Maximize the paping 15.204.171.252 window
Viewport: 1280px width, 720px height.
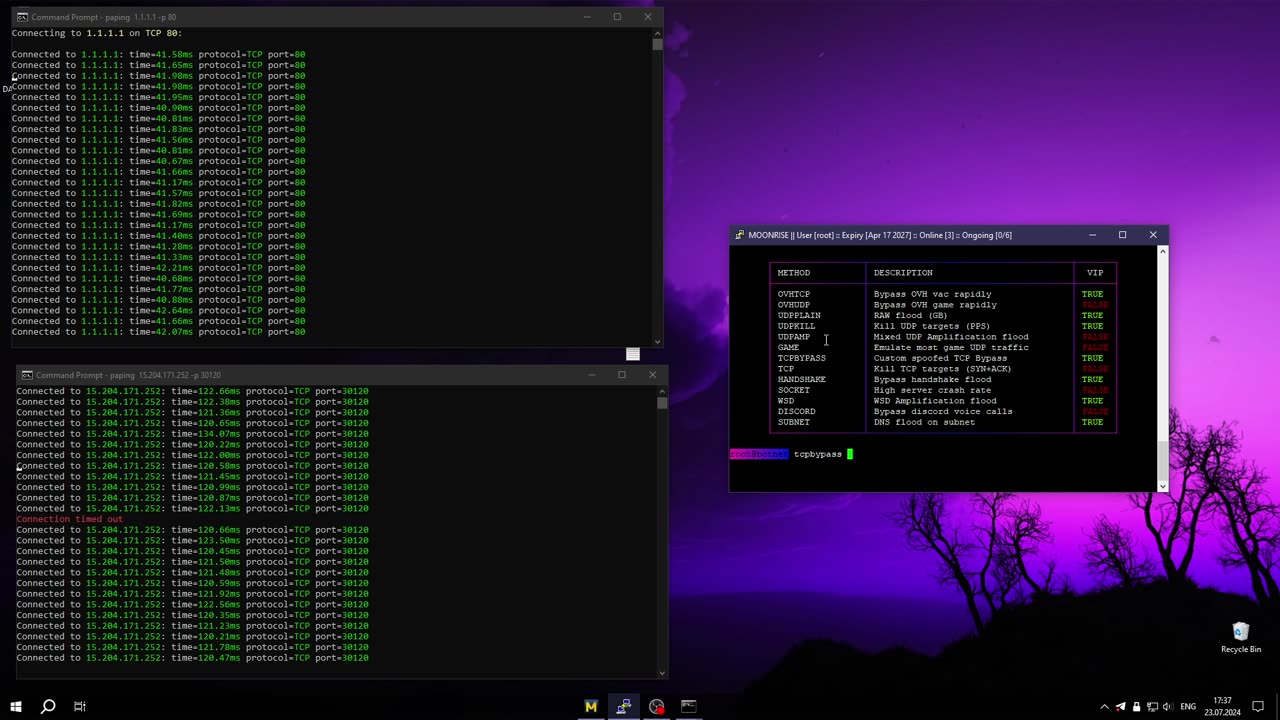[622, 375]
